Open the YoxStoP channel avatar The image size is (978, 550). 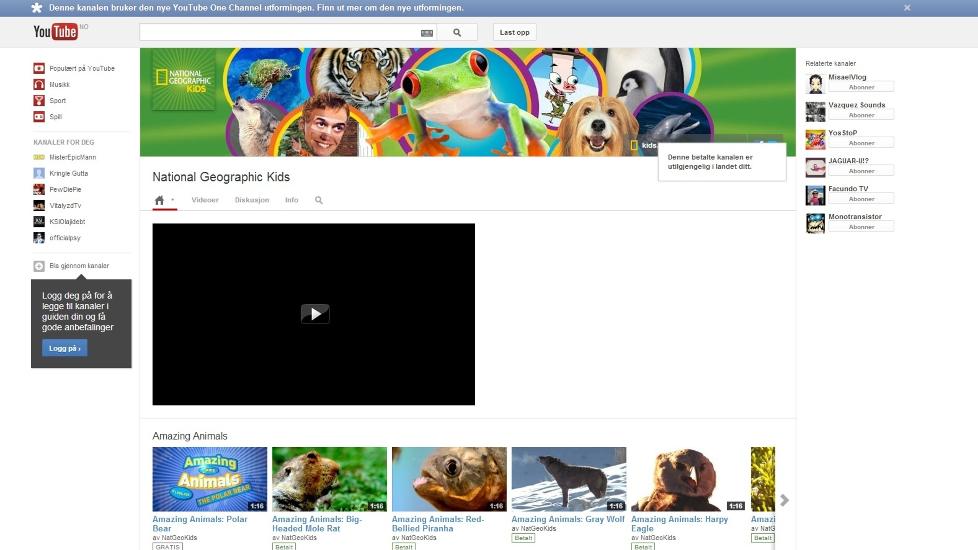pyautogui.click(x=815, y=140)
